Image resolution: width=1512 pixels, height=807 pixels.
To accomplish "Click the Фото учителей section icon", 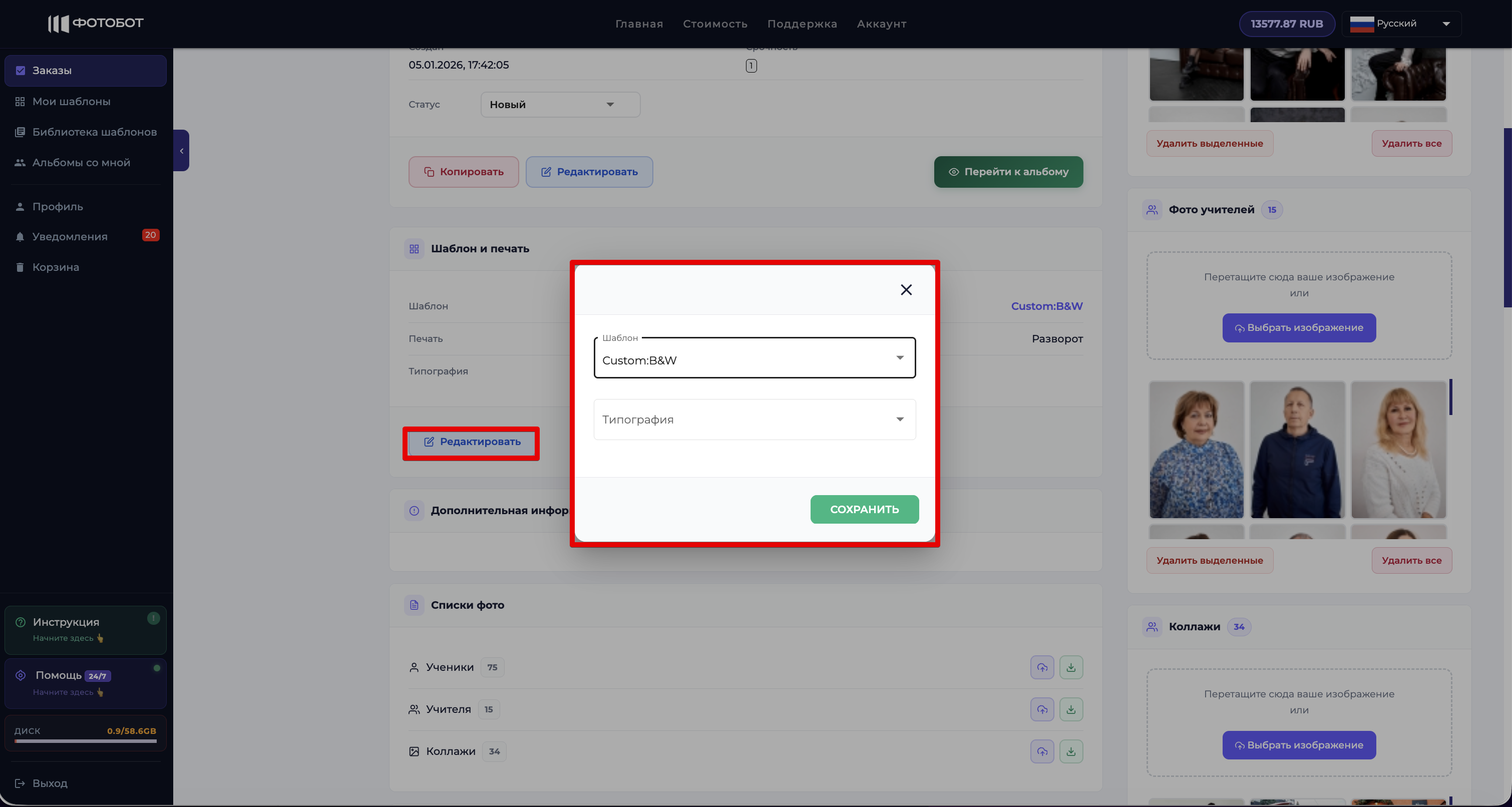I will point(1152,210).
